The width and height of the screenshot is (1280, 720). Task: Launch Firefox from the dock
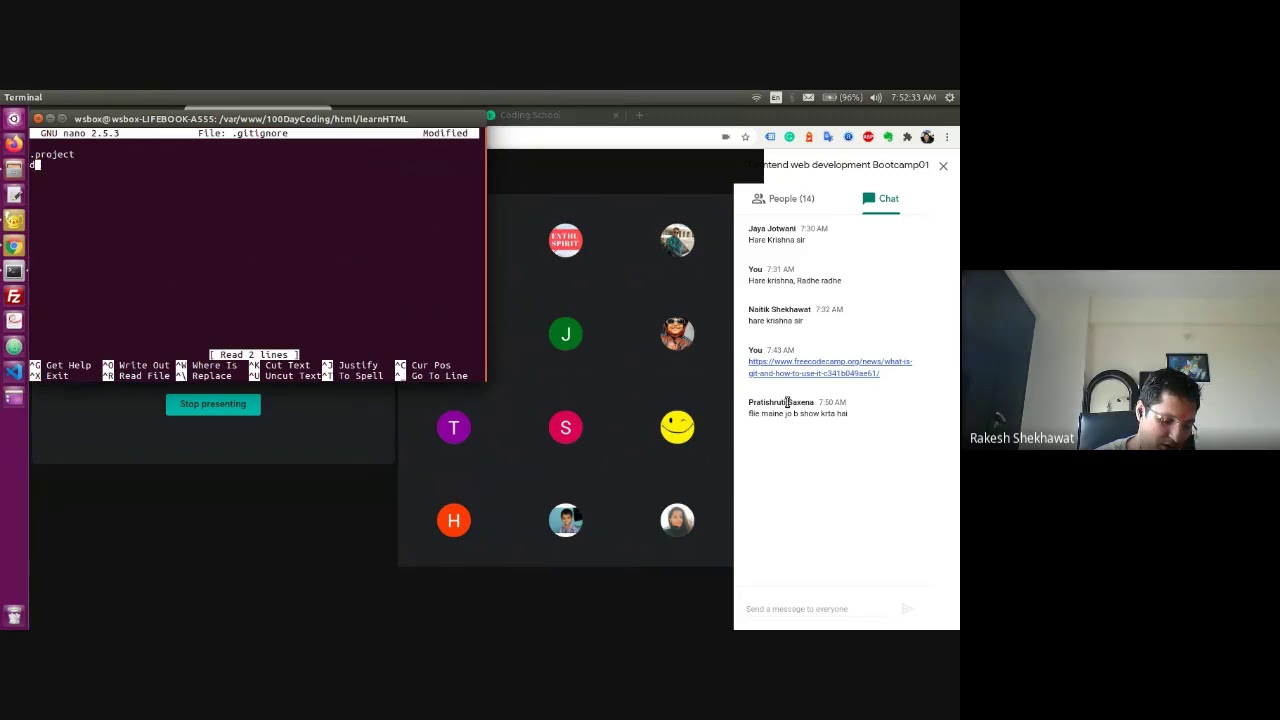tap(14, 144)
